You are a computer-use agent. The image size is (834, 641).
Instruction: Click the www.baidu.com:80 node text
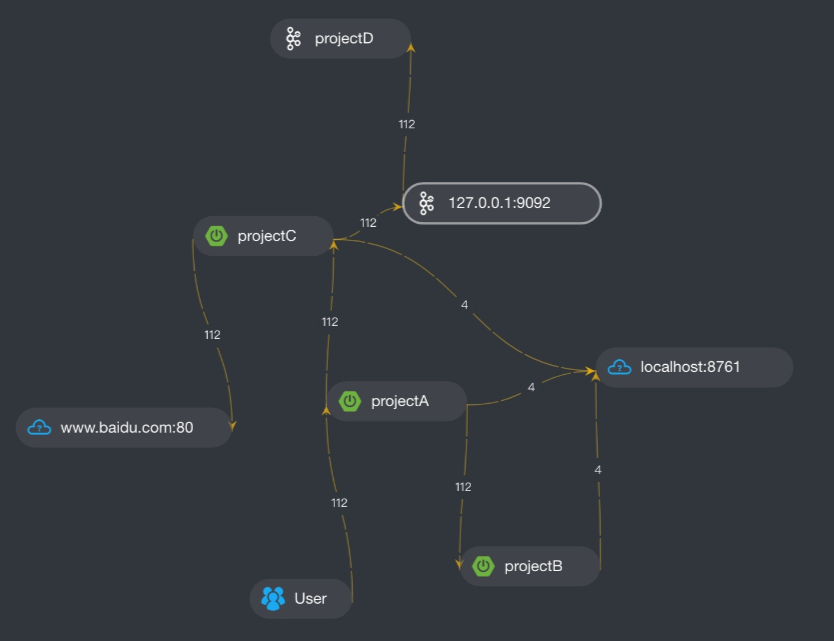(127, 427)
